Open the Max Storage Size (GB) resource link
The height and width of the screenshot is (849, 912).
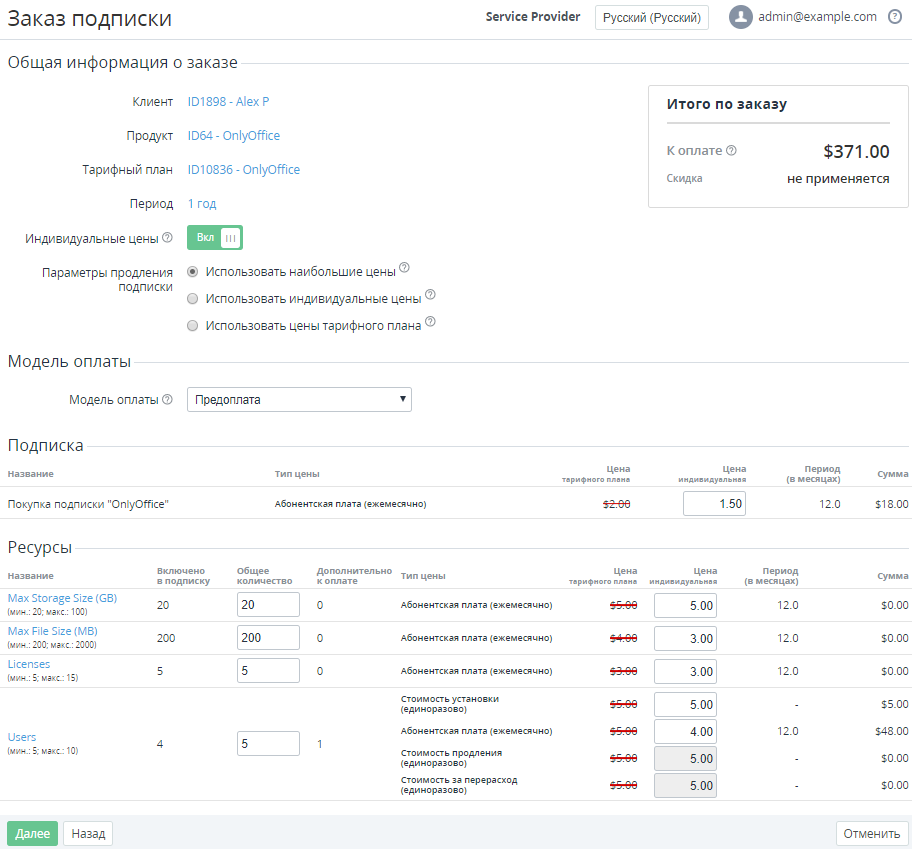pos(62,598)
